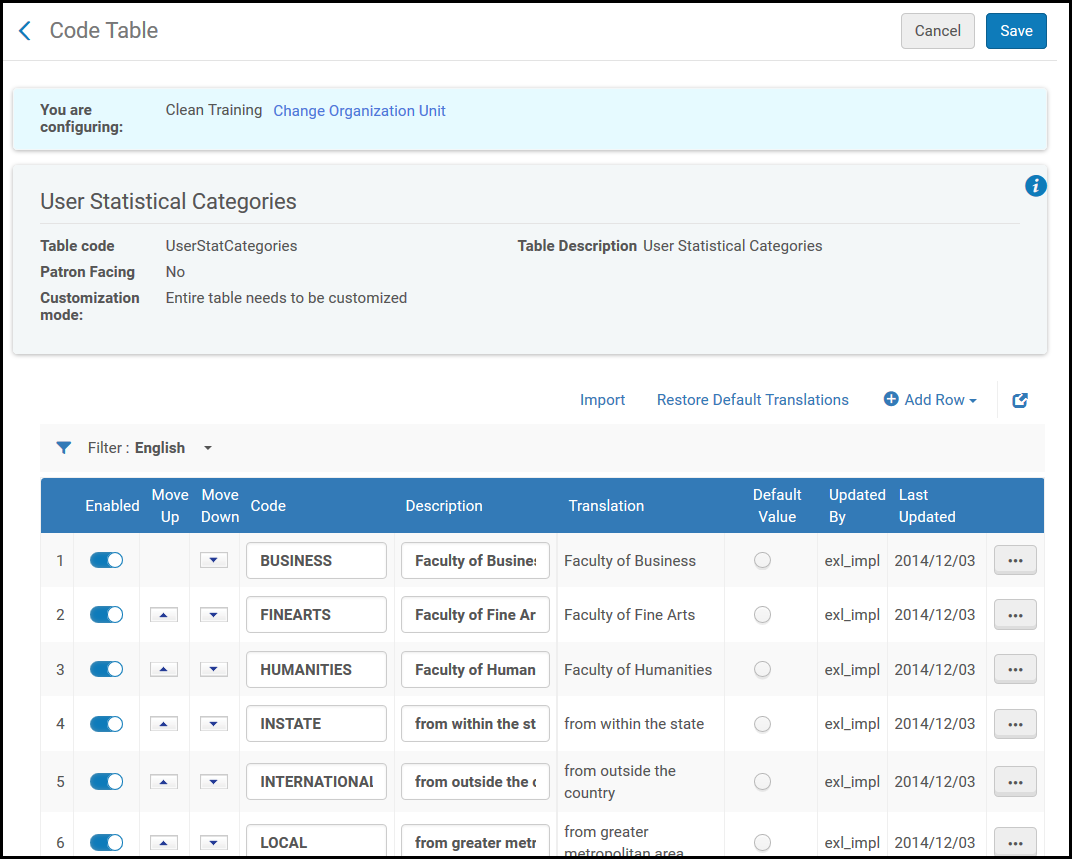Edit the Faculty of Humanities description field
This screenshot has width=1072, height=859.
pos(475,670)
